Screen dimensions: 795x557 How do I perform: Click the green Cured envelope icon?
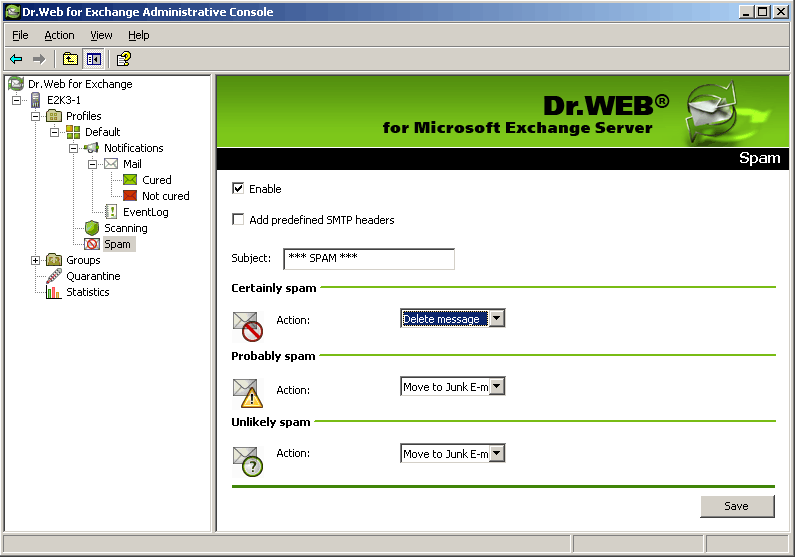click(130, 180)
